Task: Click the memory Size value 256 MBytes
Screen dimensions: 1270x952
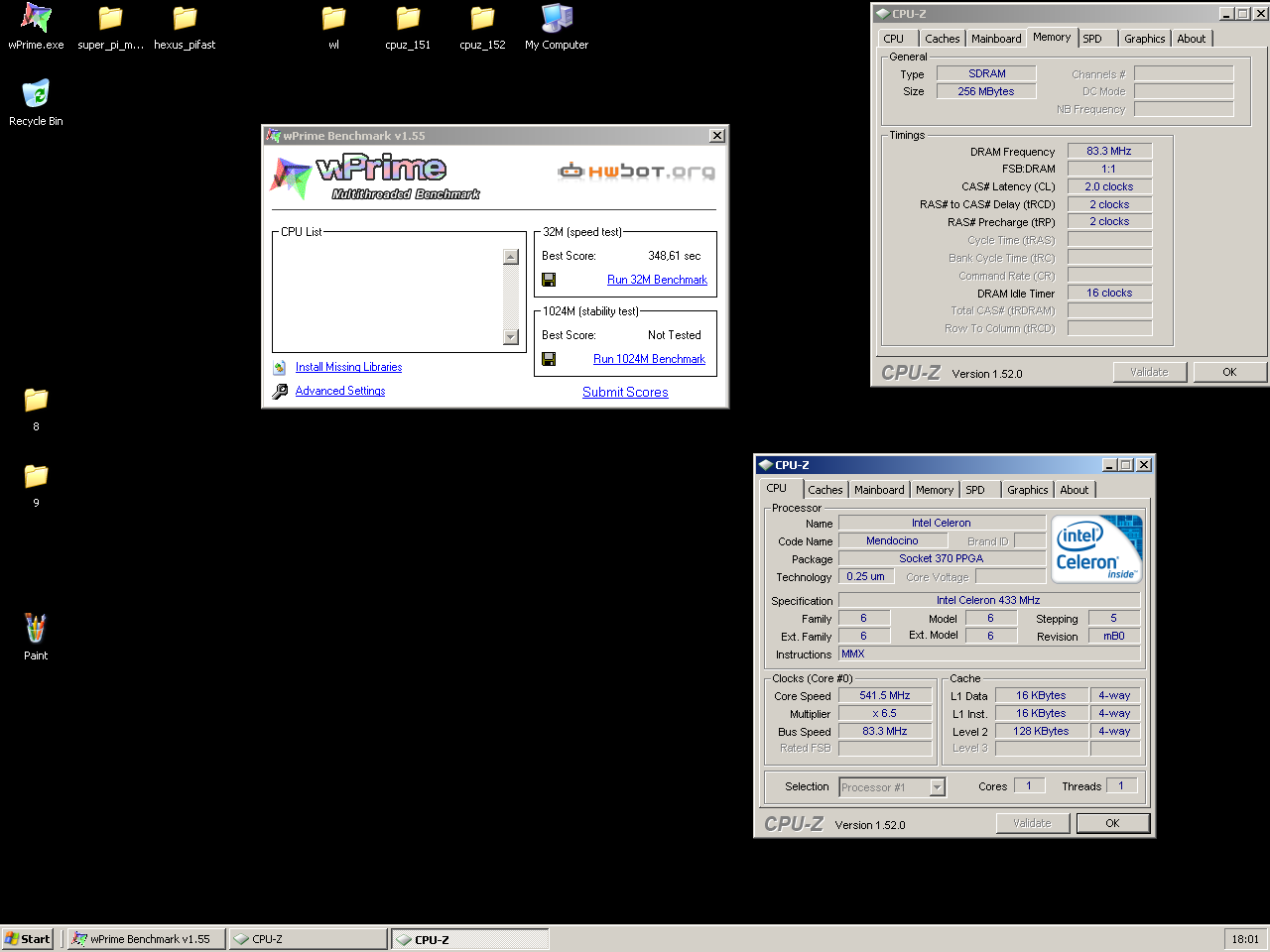Action: [986, 91]
